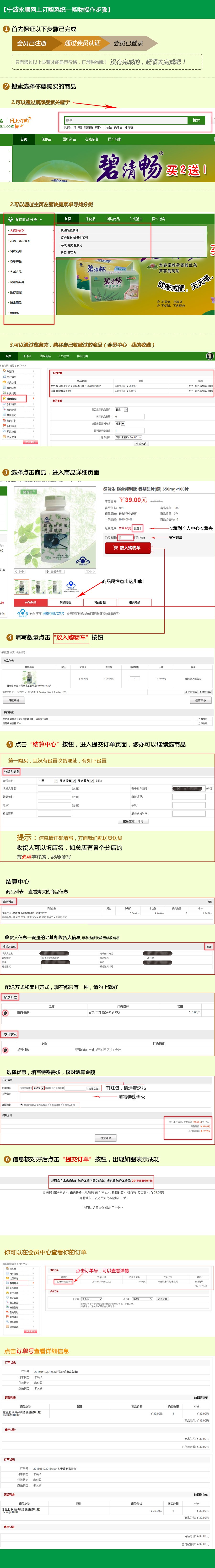Image resolution: width=215 pixels, height=1568 pixels.
Task: Click the 结算中心 button in the cart
Action: tap(200, 700)
